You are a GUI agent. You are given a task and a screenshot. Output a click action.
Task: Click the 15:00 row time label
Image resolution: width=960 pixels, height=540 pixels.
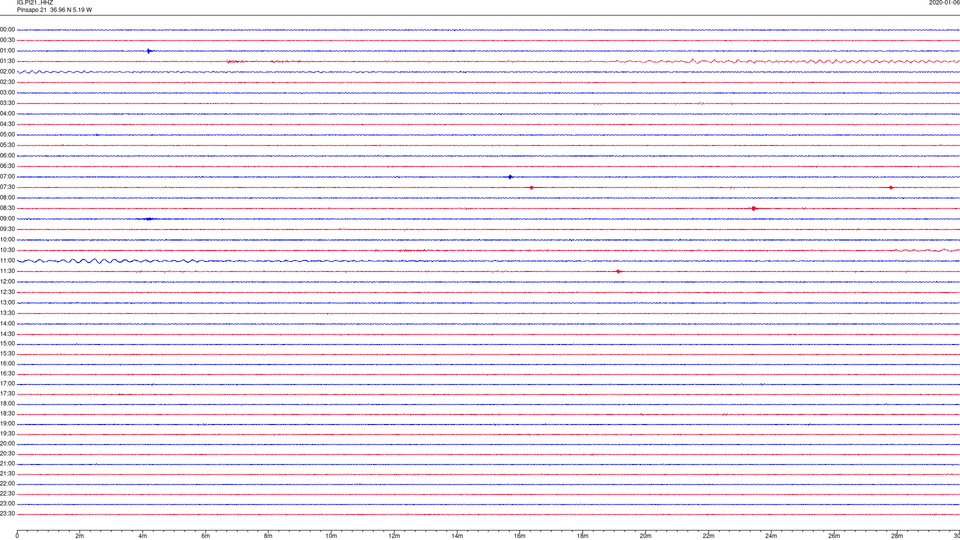pos(7,344)
